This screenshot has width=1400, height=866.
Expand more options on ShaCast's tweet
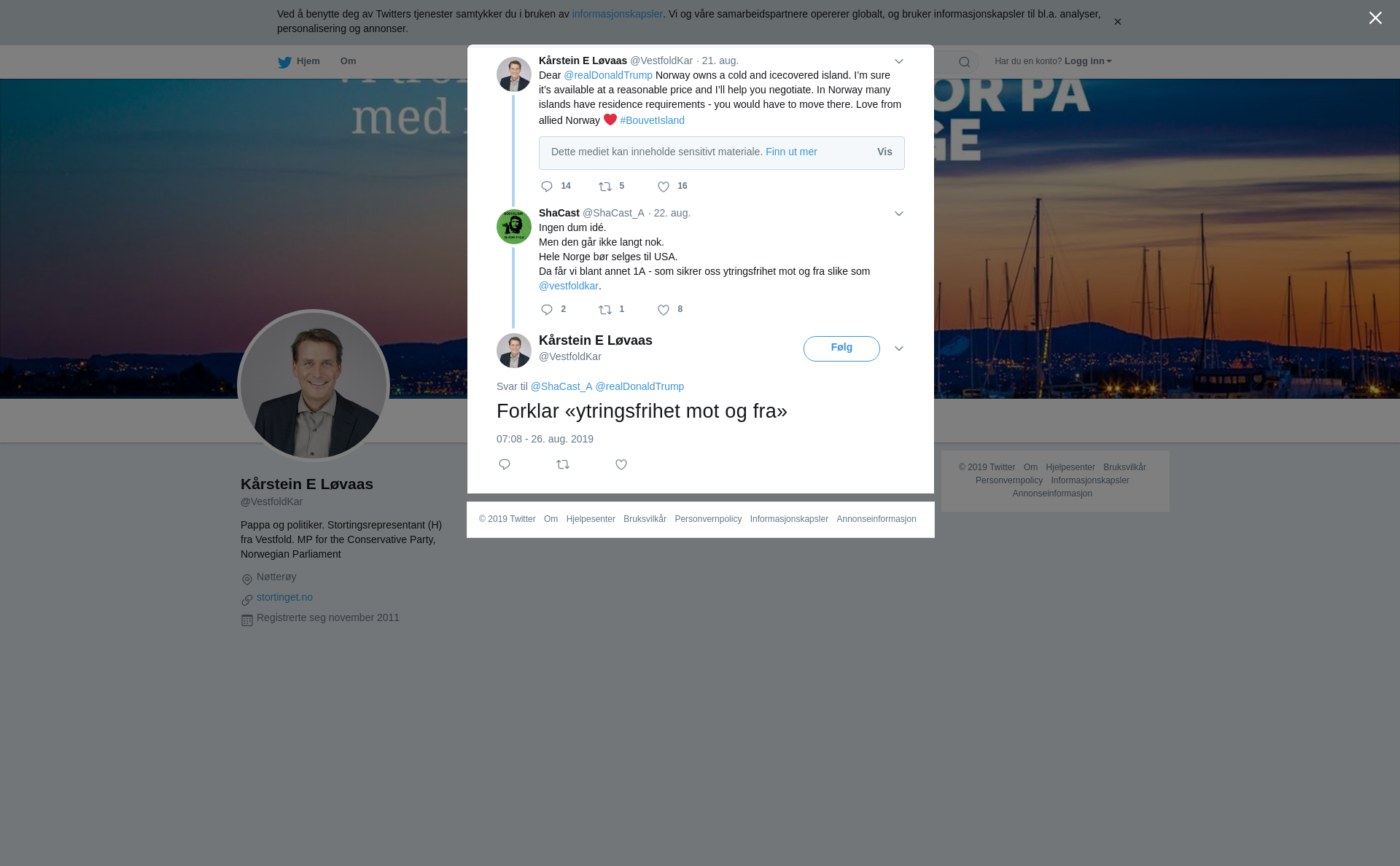click(899, 214)
